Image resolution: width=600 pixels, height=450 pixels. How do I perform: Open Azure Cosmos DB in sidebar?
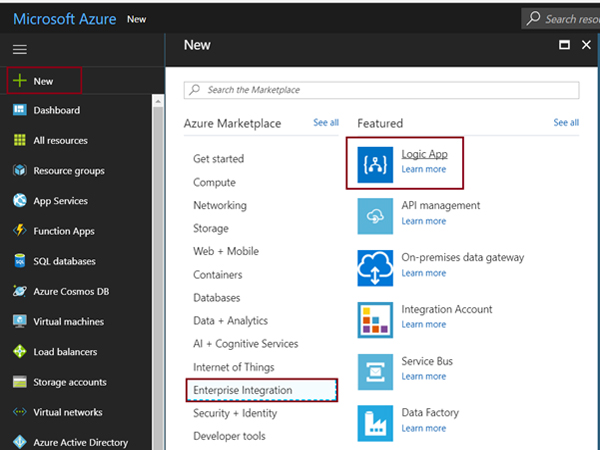(68, 291)
